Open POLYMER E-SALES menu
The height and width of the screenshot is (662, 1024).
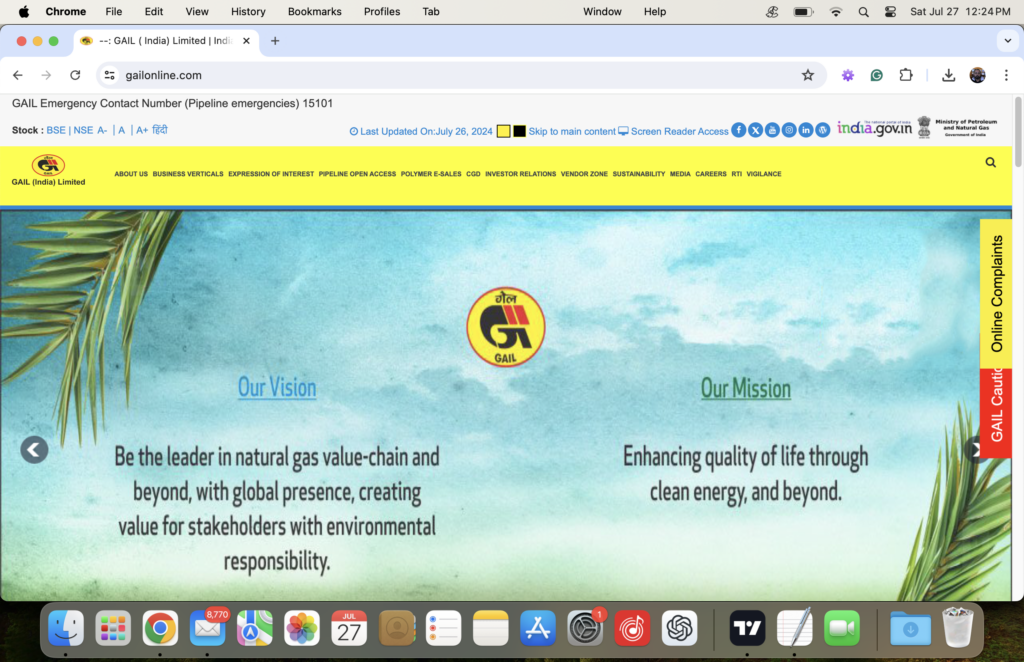tap(431, 174)
